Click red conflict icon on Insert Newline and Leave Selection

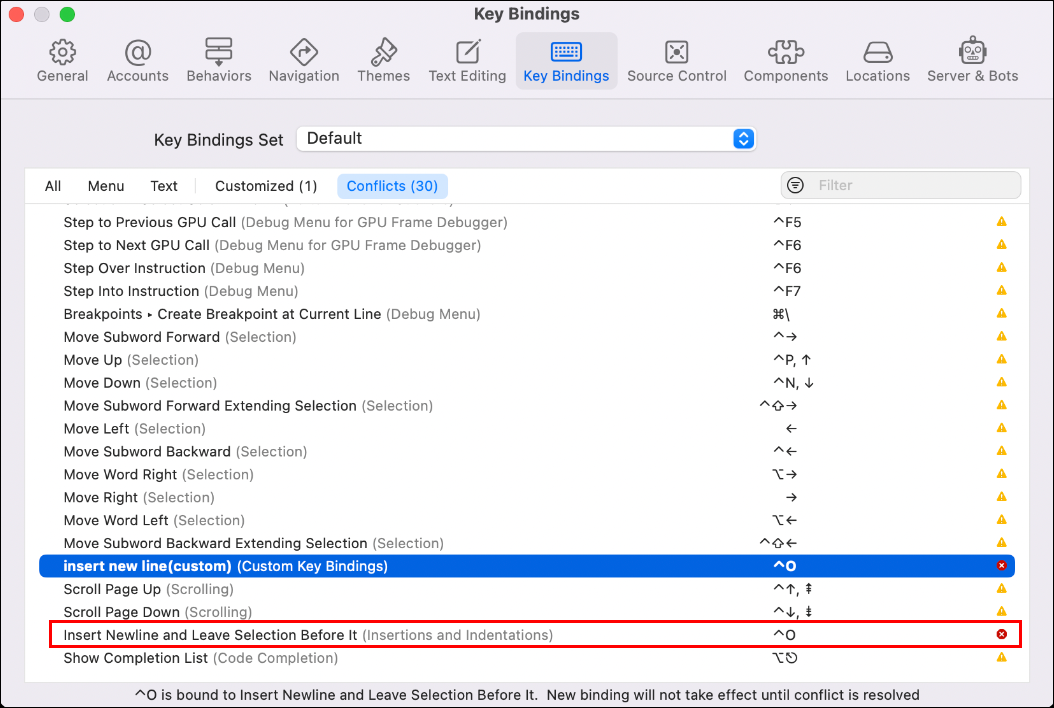1002,635
